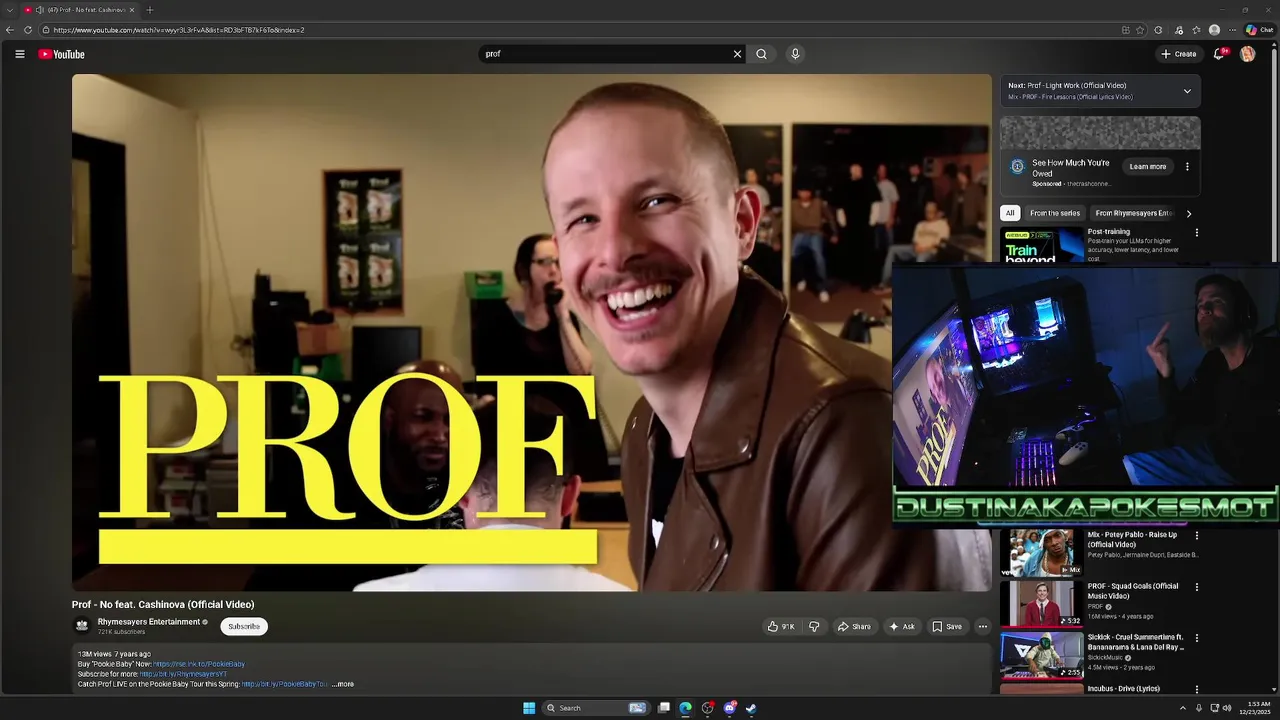Open options for Sickick Cruel Summertime
Image resolution: width=1280 pixels, height=720 pixels.
pyautogui.click(x=1196, y=638)
